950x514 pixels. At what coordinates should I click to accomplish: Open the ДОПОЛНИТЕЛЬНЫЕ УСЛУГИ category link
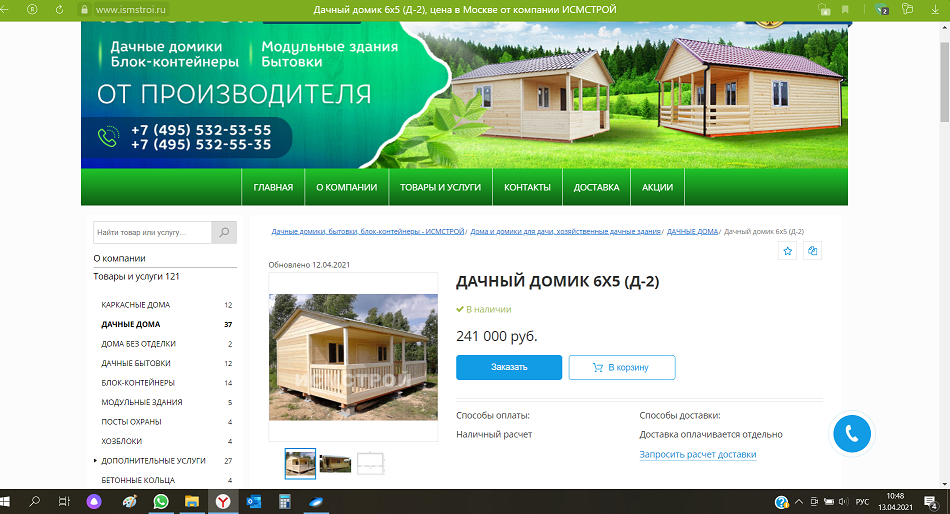pos(153,461)
